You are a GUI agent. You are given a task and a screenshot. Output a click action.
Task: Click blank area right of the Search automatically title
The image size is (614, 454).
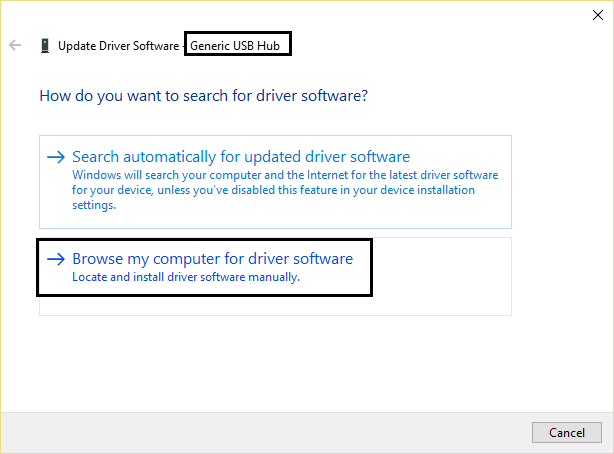pyautogui.click(x=460, y=157)
